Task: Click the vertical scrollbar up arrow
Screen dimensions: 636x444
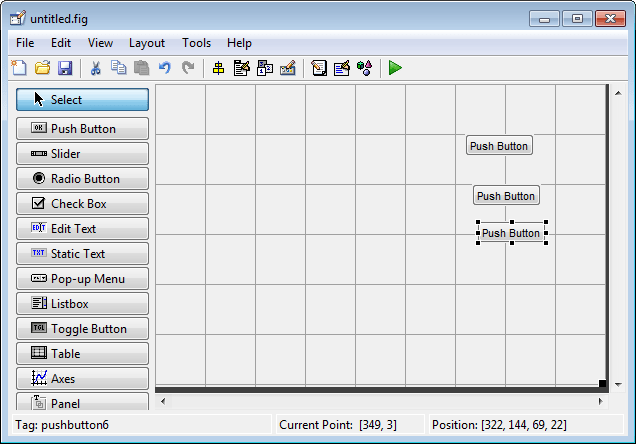Action: [x=618, y=93]
